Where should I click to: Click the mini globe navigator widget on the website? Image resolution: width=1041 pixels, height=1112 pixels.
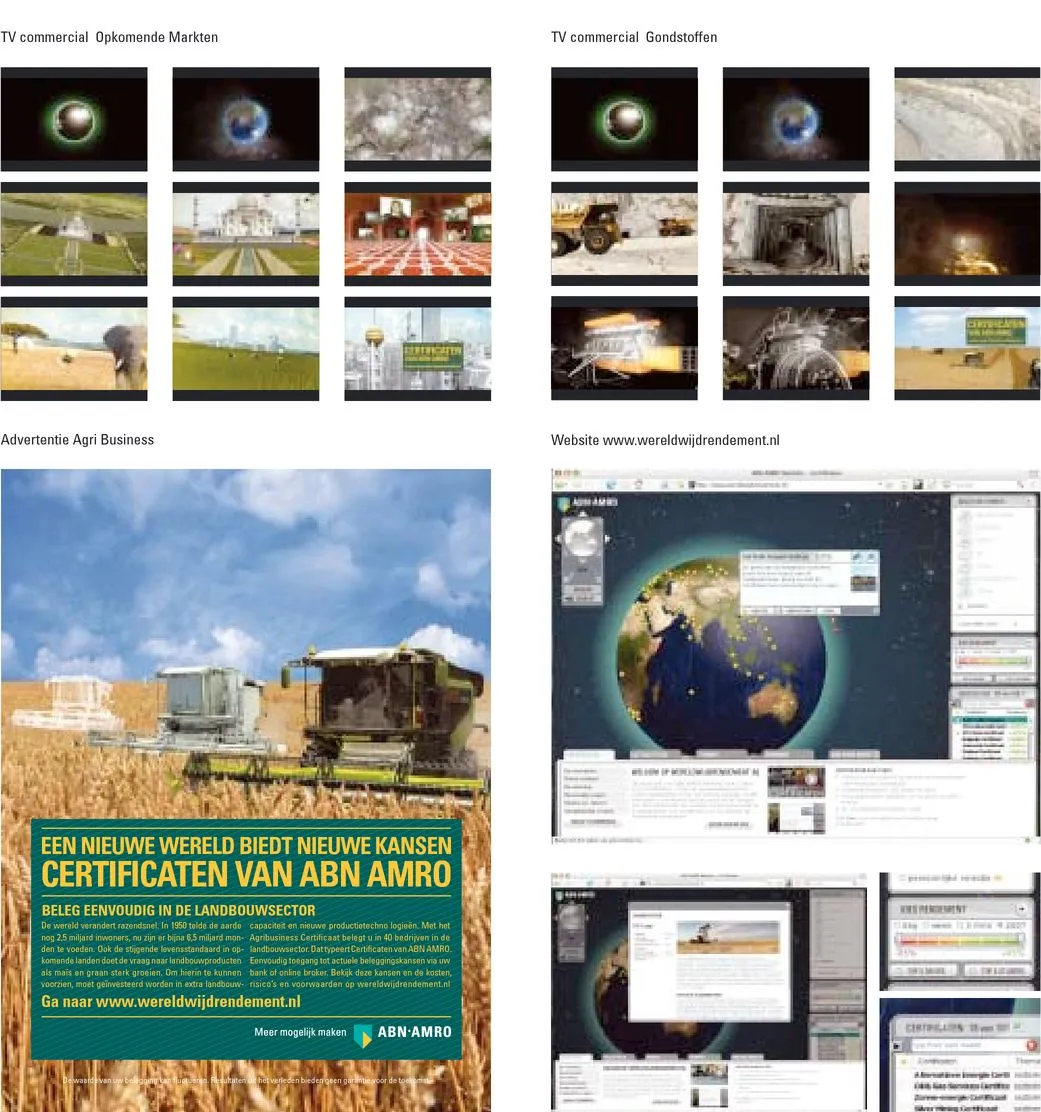click(x=582, y=560)
